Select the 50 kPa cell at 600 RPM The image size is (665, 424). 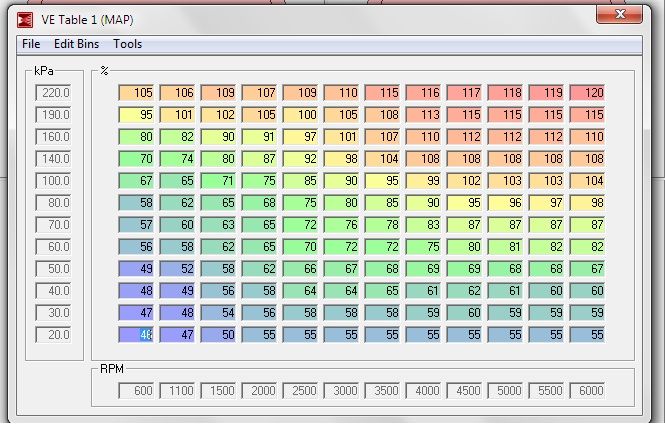pyautogui.click(x=137, y=269)
